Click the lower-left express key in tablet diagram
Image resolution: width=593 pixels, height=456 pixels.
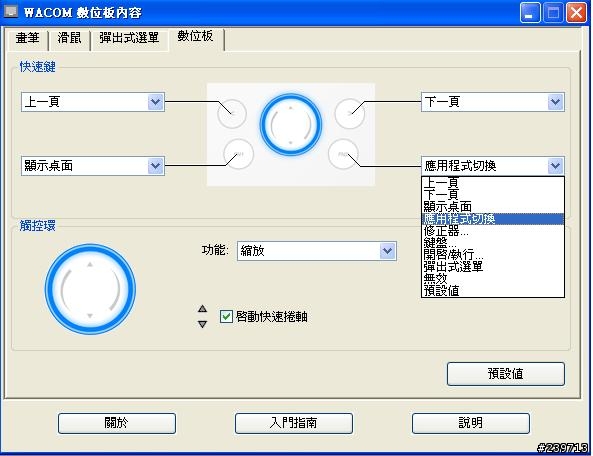(x=238, y=154)
